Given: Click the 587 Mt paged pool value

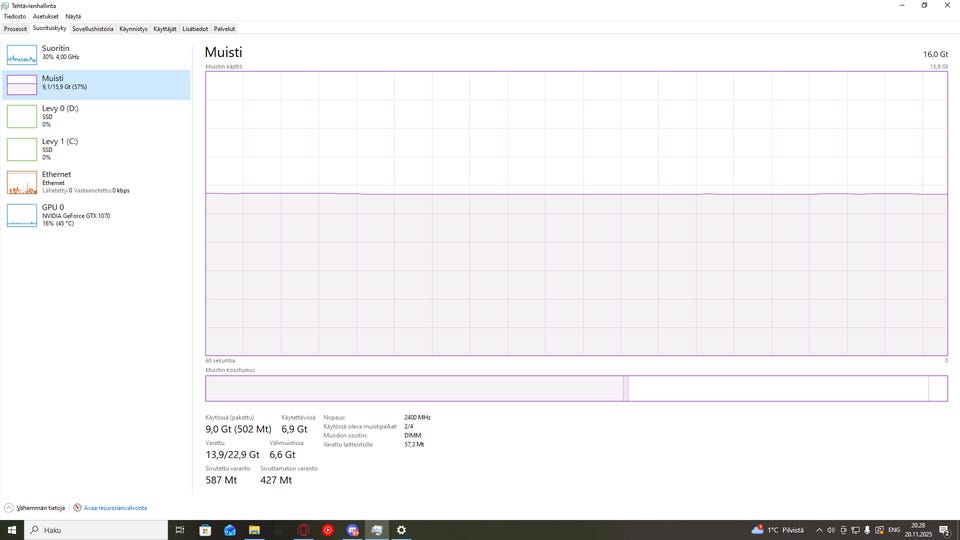Looking at the screenshot, I should click(x=221, y=481).
